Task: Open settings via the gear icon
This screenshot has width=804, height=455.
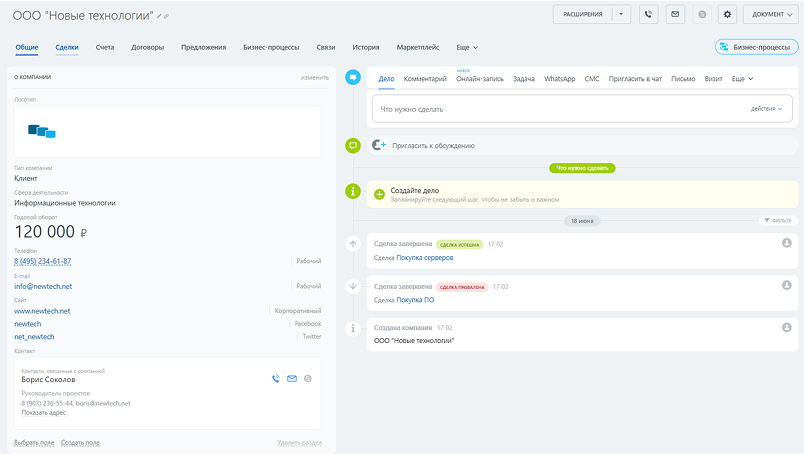Action: coord(727,14)
